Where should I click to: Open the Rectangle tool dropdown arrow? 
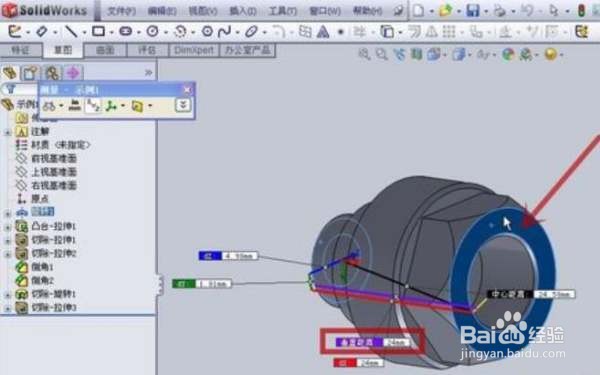coord(111,32)
